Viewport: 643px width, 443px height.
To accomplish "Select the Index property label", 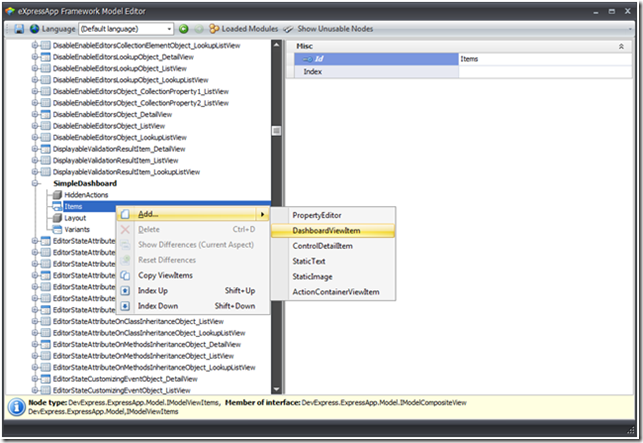I will coord(312,72).
